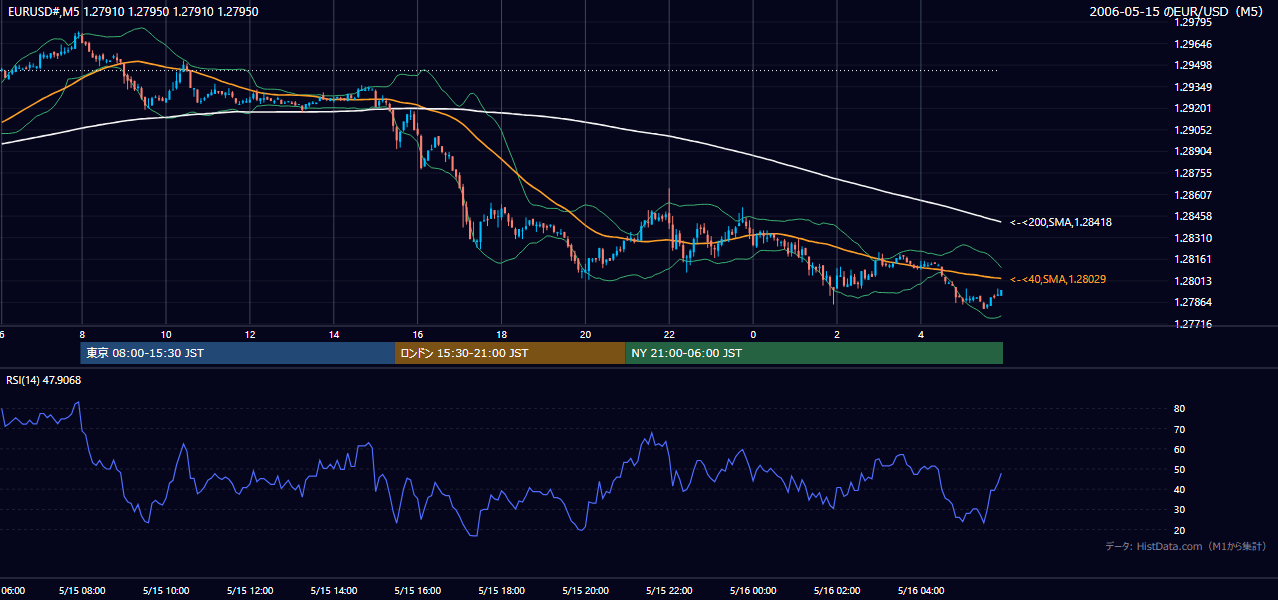The width and height of the screenshot is (1278, 600).
Task: Click hour tick 14 under price chart
Action: (334, 334)
